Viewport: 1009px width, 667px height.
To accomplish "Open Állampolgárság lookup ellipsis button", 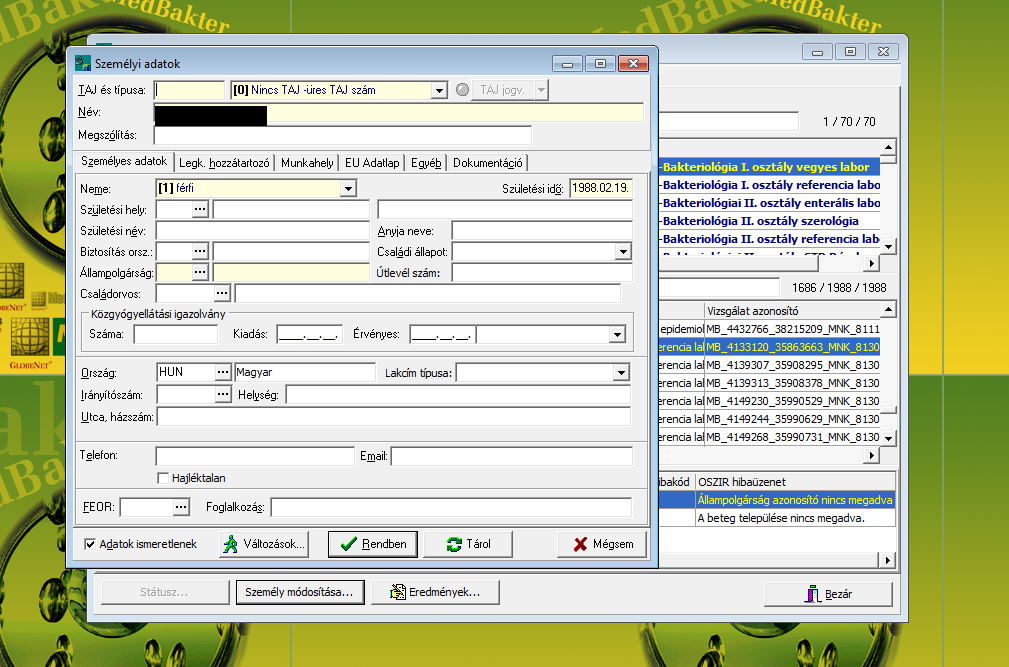I will click(200, 273).
